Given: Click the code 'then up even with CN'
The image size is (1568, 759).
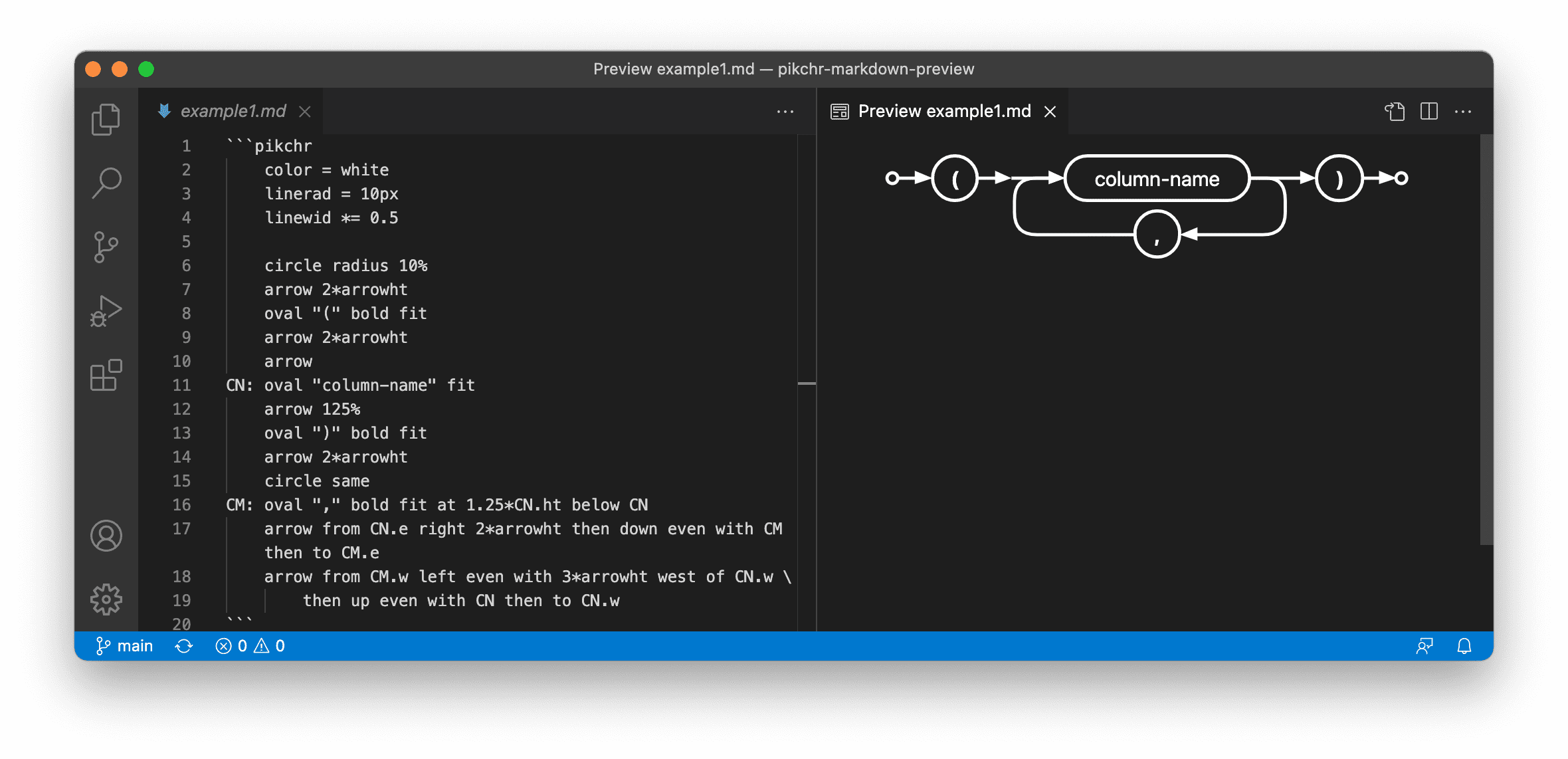Looking at the screenshot, I should coord(399,601).
